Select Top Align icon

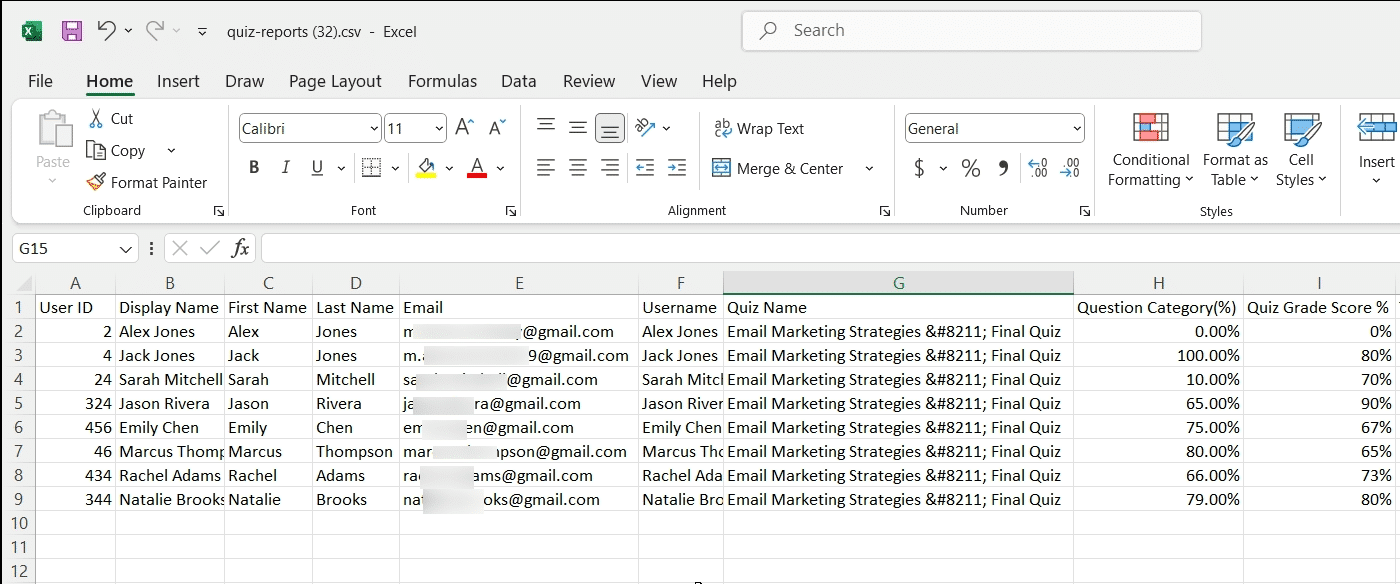546,127
